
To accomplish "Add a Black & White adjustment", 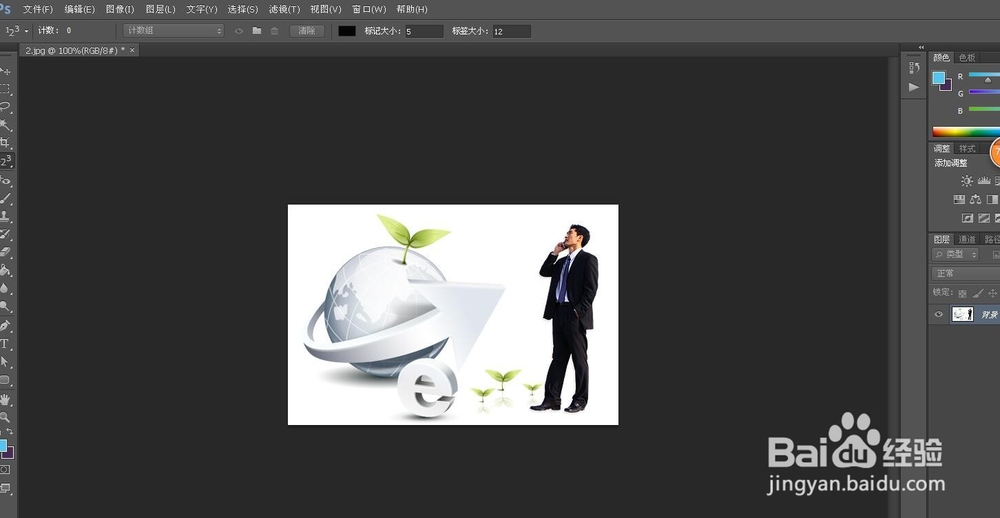I will click(x=992, y=200).
